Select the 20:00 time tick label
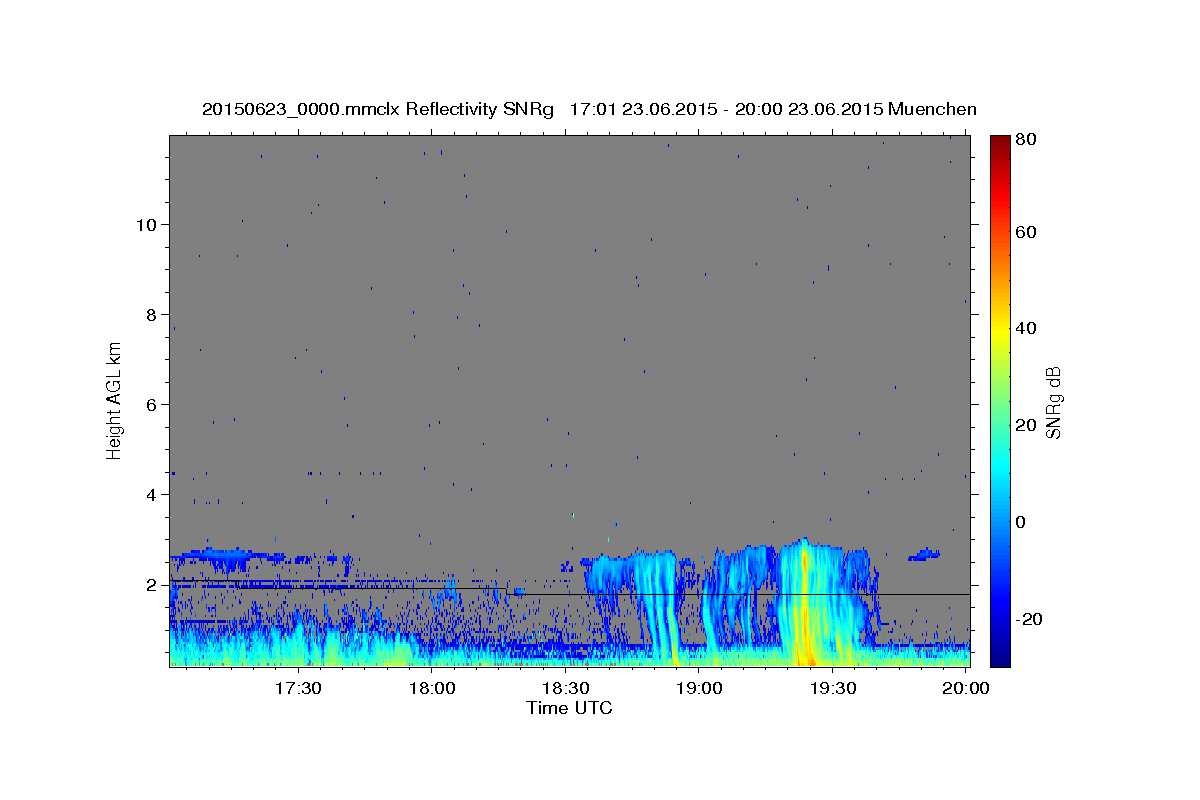This screenshot has height=800, width=1200. pyautogui.click(x=966, y=688)
